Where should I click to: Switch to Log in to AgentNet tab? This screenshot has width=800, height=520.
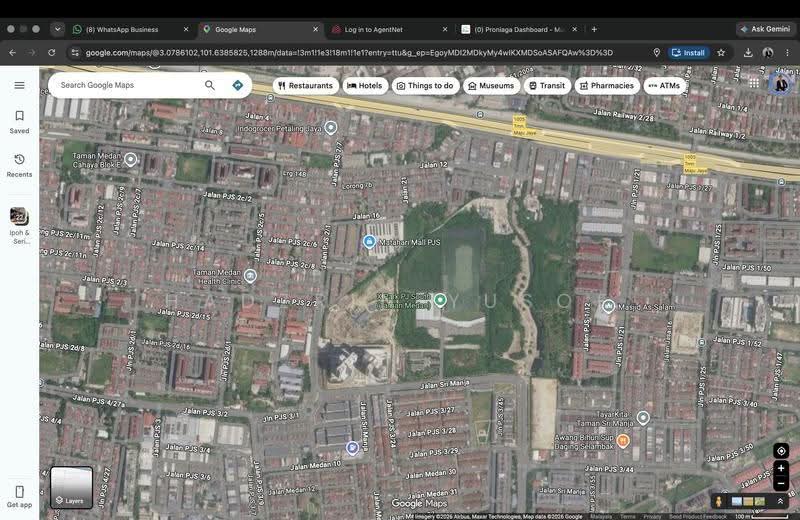[390, 30]
